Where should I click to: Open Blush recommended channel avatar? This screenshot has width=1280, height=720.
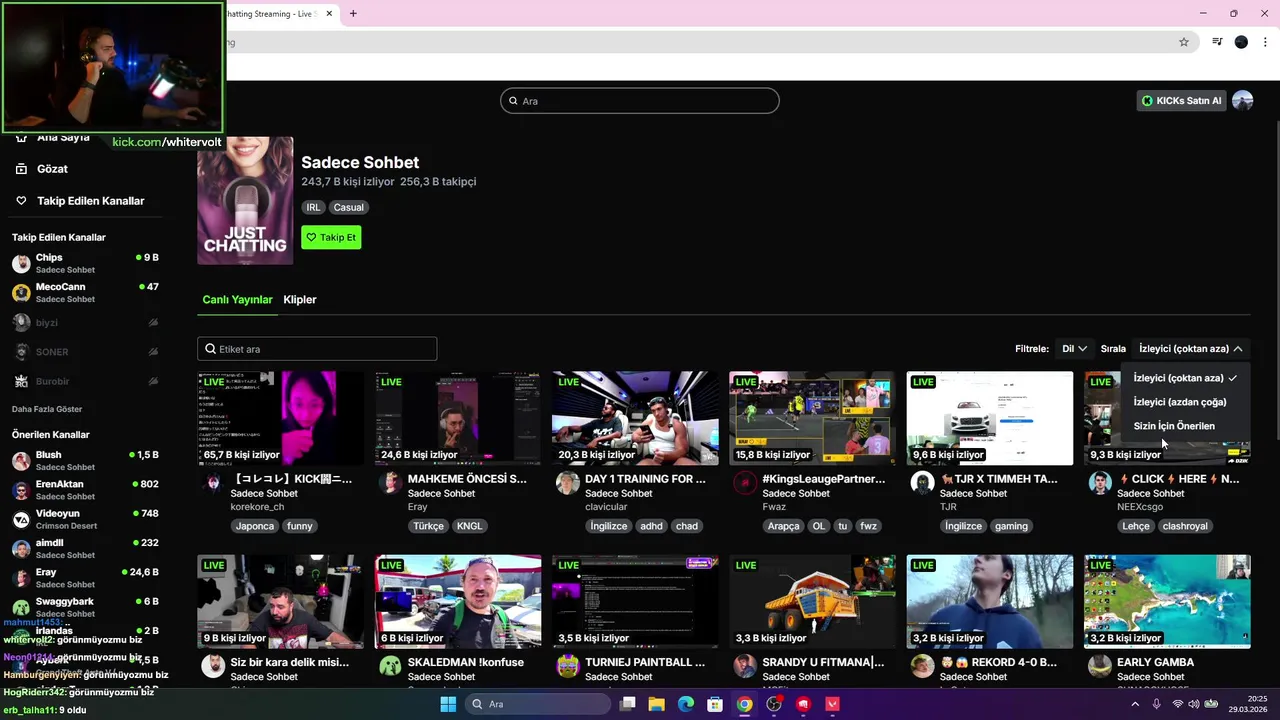pos(21,461)
